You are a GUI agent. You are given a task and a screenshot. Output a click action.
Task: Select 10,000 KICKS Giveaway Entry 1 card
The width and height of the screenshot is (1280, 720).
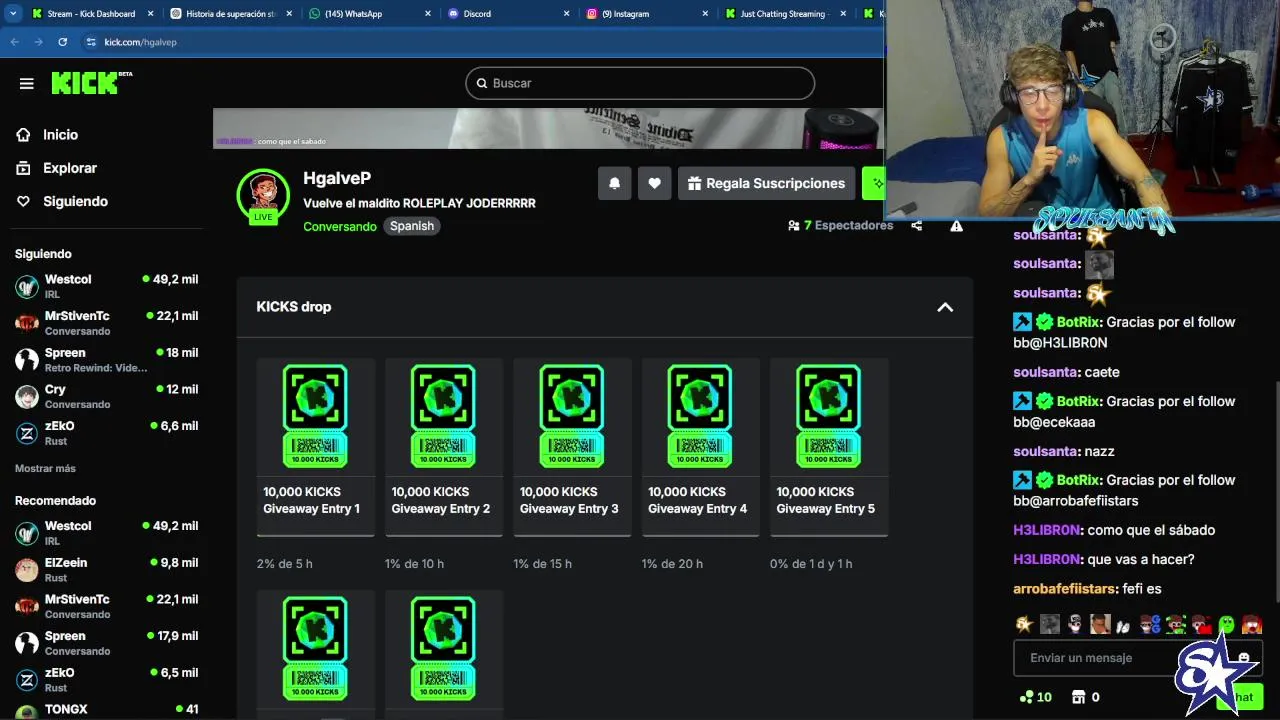pos(315,447)
